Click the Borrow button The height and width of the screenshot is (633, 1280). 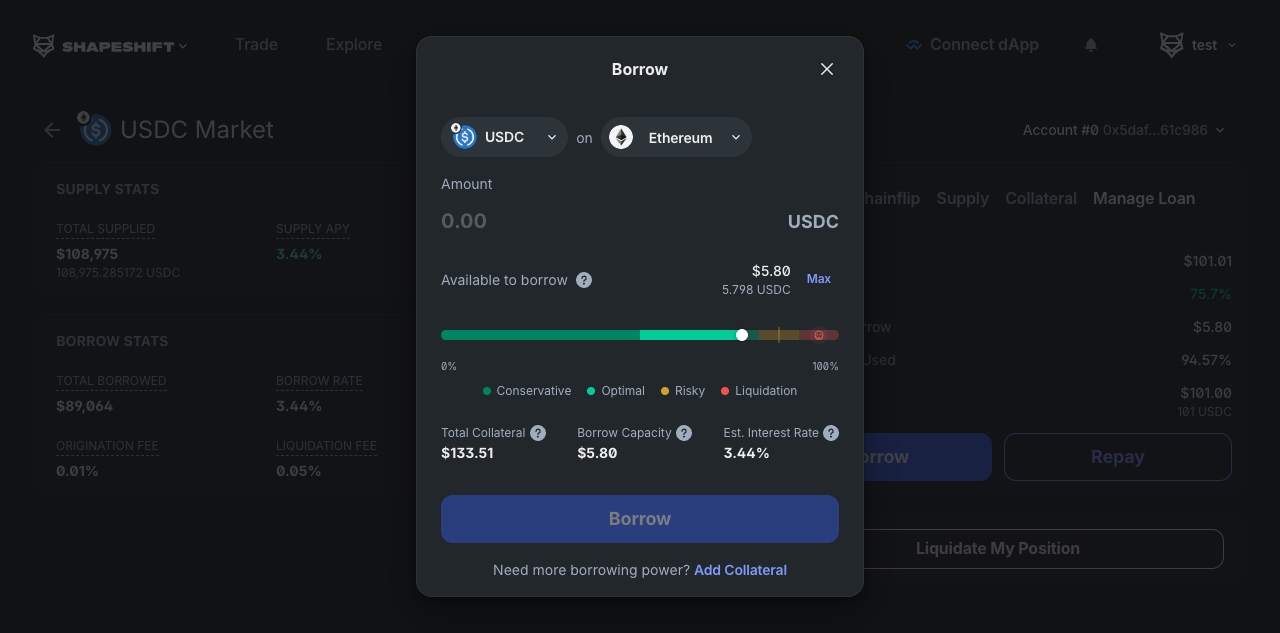[x=639, y=518]
